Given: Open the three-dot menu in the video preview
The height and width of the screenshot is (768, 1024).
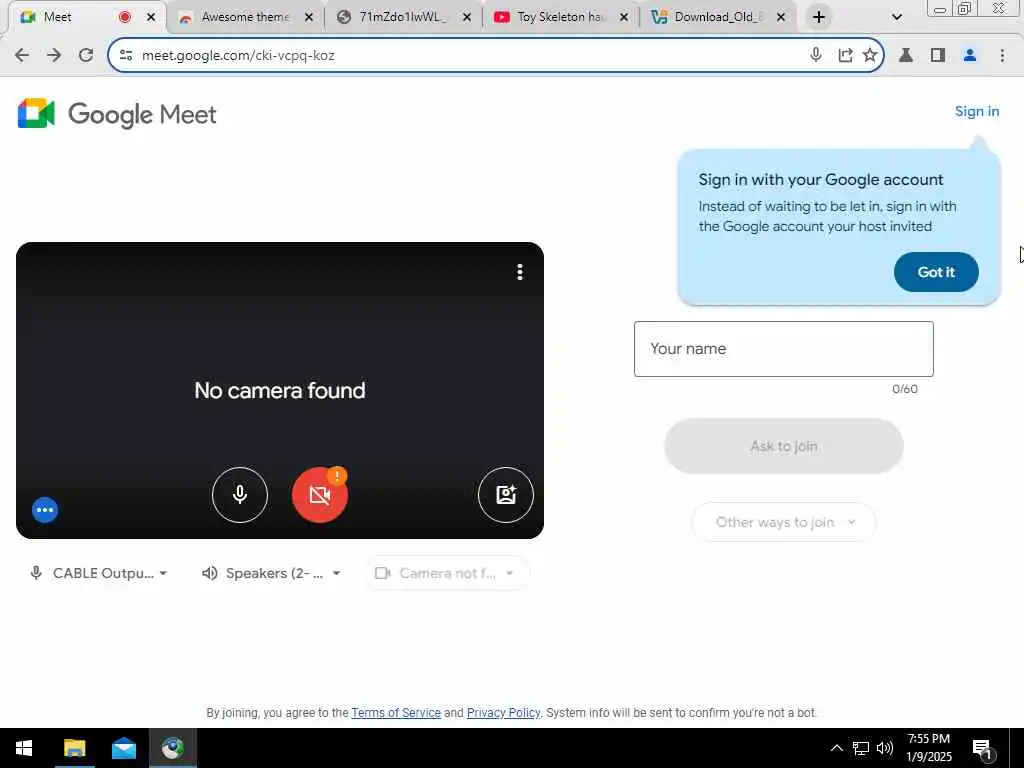Looking at the screenshot, I should tap(520, 272).
